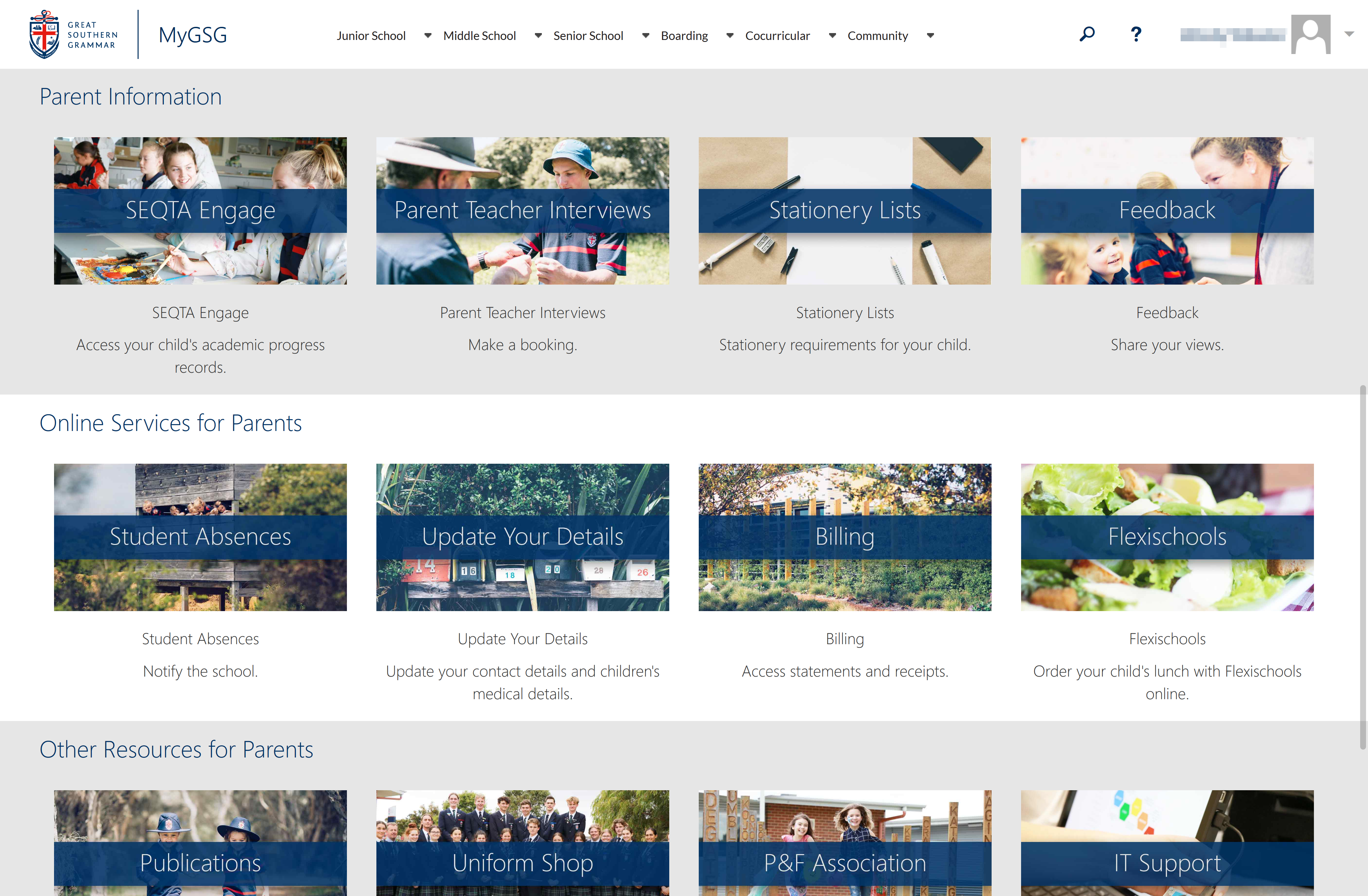Click the Stationery Lists caption link
The height and width of the screenshot is (896, 1368).
(845, 313)
